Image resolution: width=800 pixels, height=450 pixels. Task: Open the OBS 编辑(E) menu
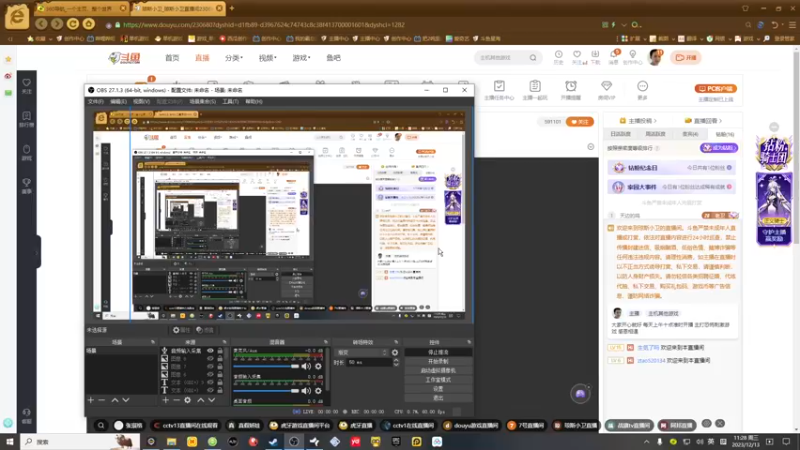(118, 102)
